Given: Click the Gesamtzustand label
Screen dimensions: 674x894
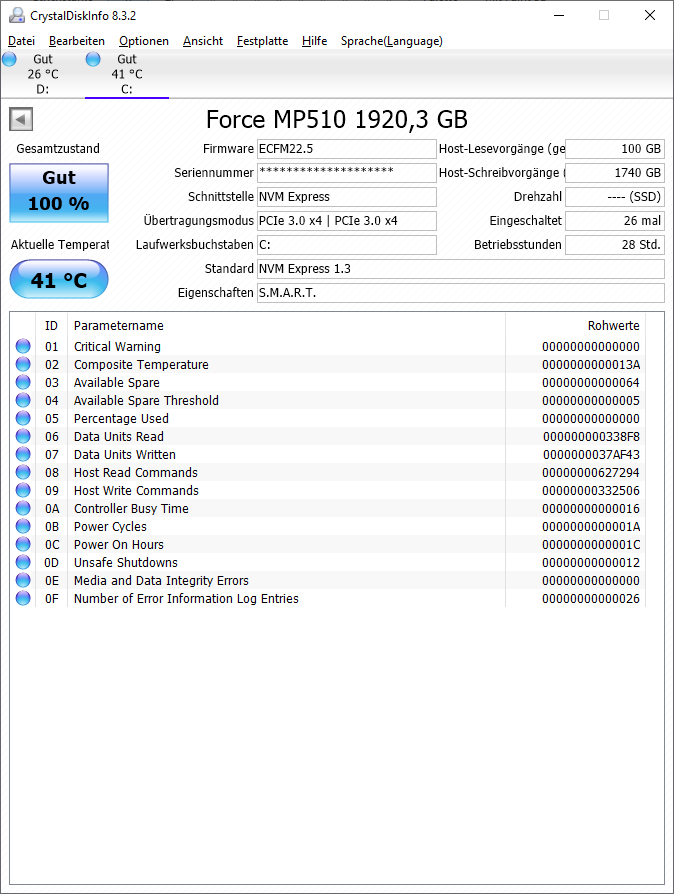Looking at the screenshot, I should [x=58, y=149].
